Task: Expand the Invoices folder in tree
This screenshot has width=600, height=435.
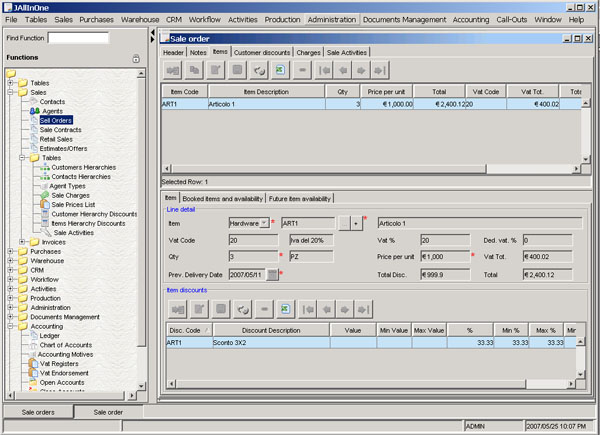Action: (22, 241)
